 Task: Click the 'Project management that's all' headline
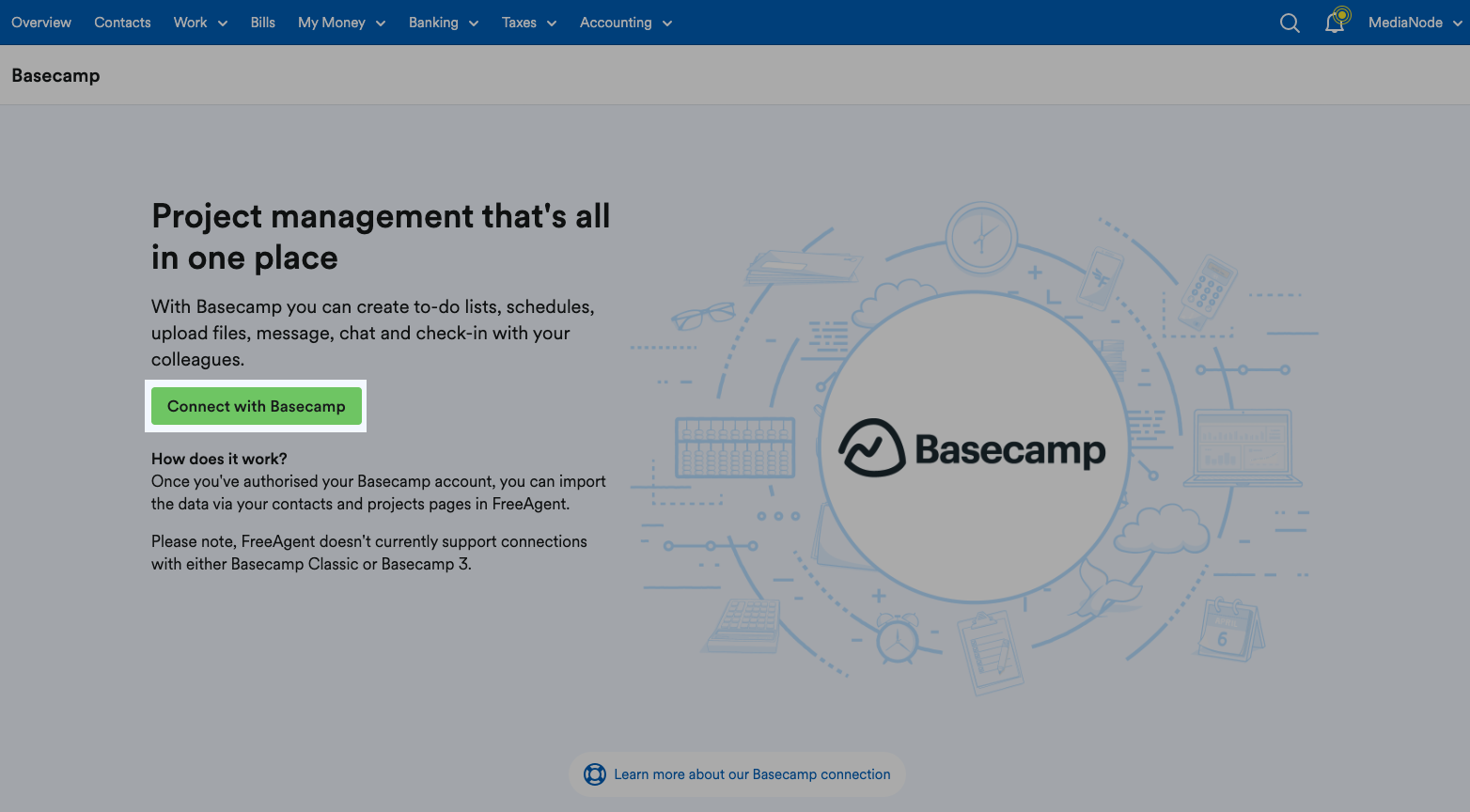pyautogui.click(x=381, y=237)
